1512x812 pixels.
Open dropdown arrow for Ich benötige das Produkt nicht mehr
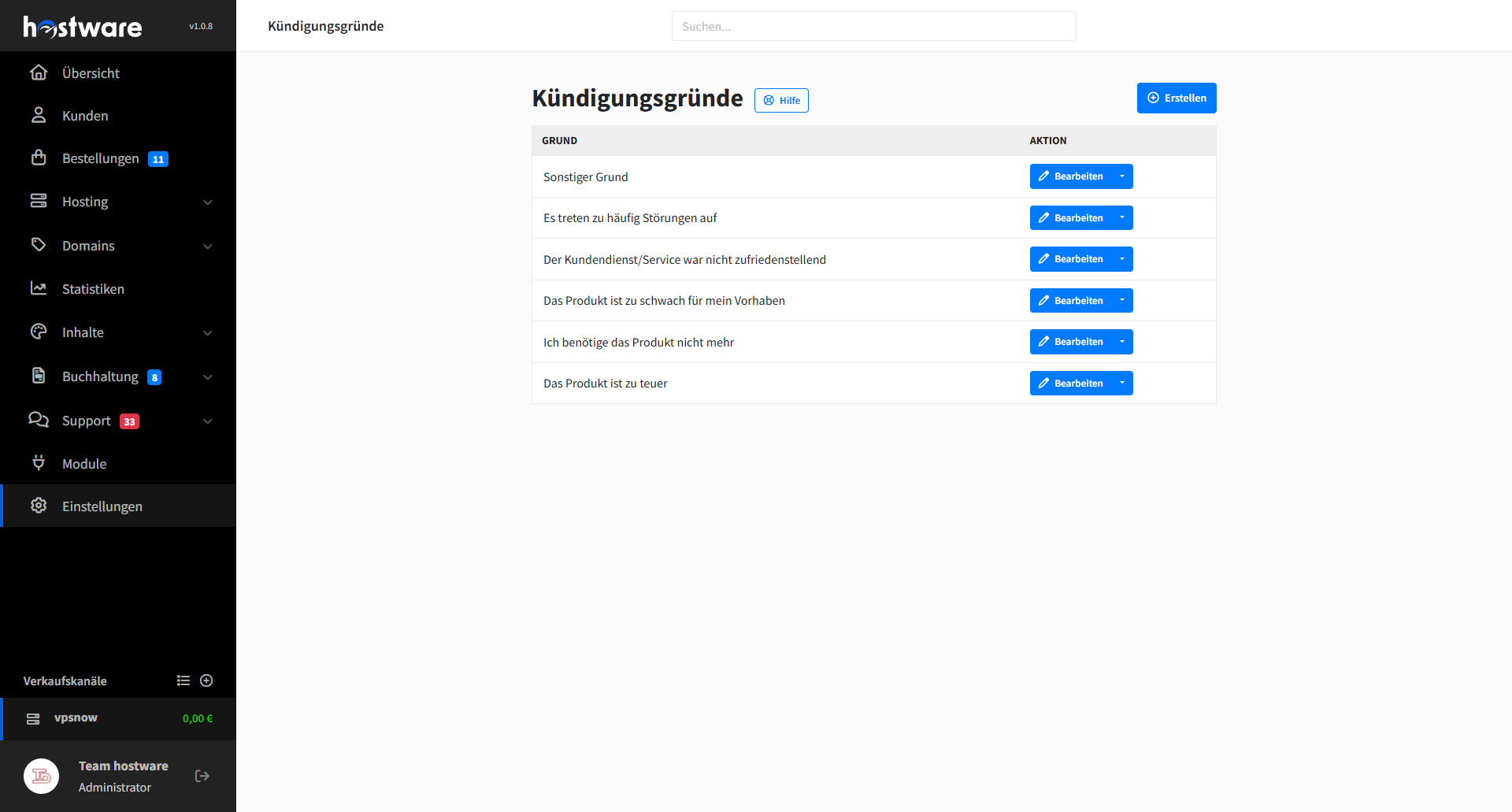(1122, 342)
